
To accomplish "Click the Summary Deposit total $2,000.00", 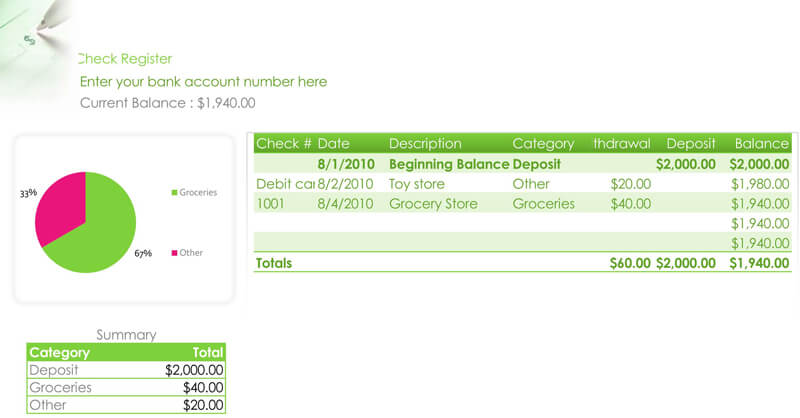I will pyautogui.click(x=194, y=370).
